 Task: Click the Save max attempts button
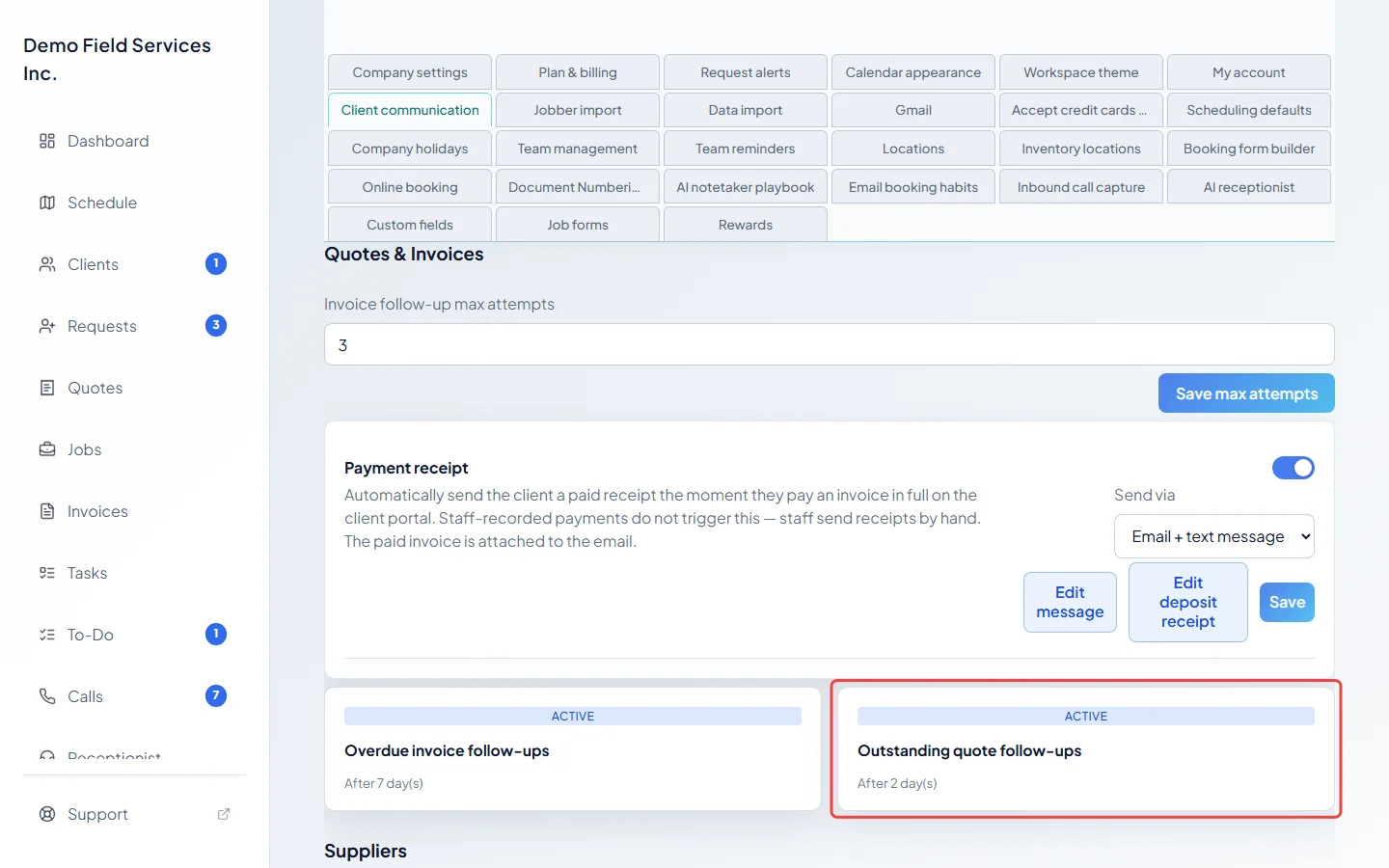point(1246,393)
